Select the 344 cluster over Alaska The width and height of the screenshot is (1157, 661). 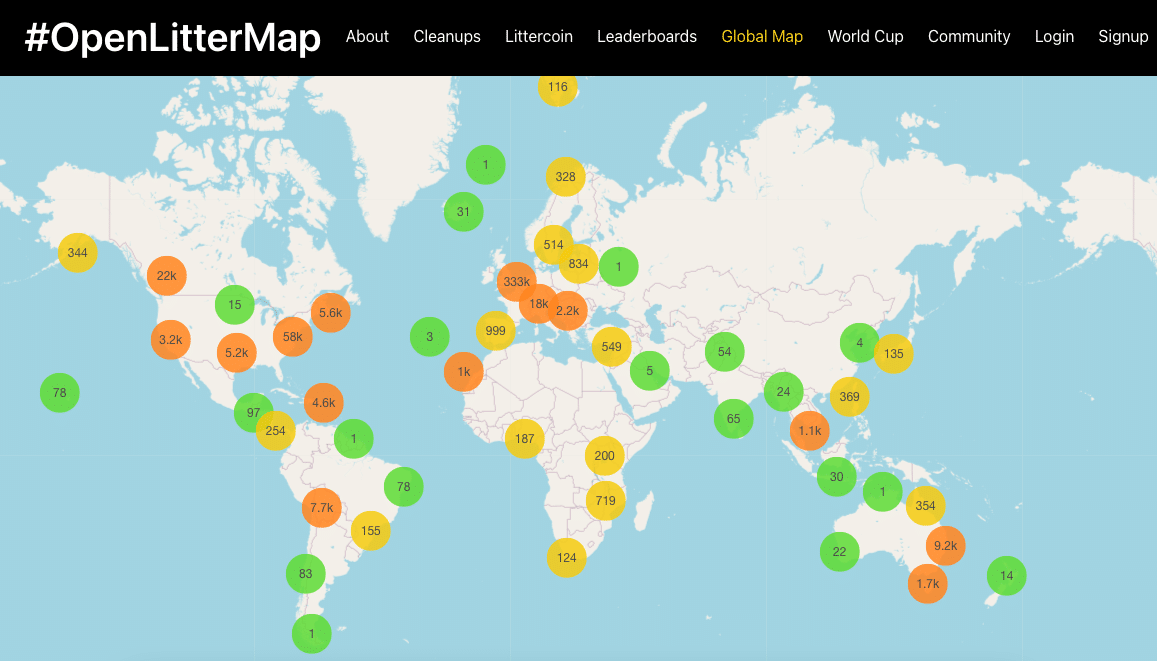pyautogui.click(x=78, y=253)
